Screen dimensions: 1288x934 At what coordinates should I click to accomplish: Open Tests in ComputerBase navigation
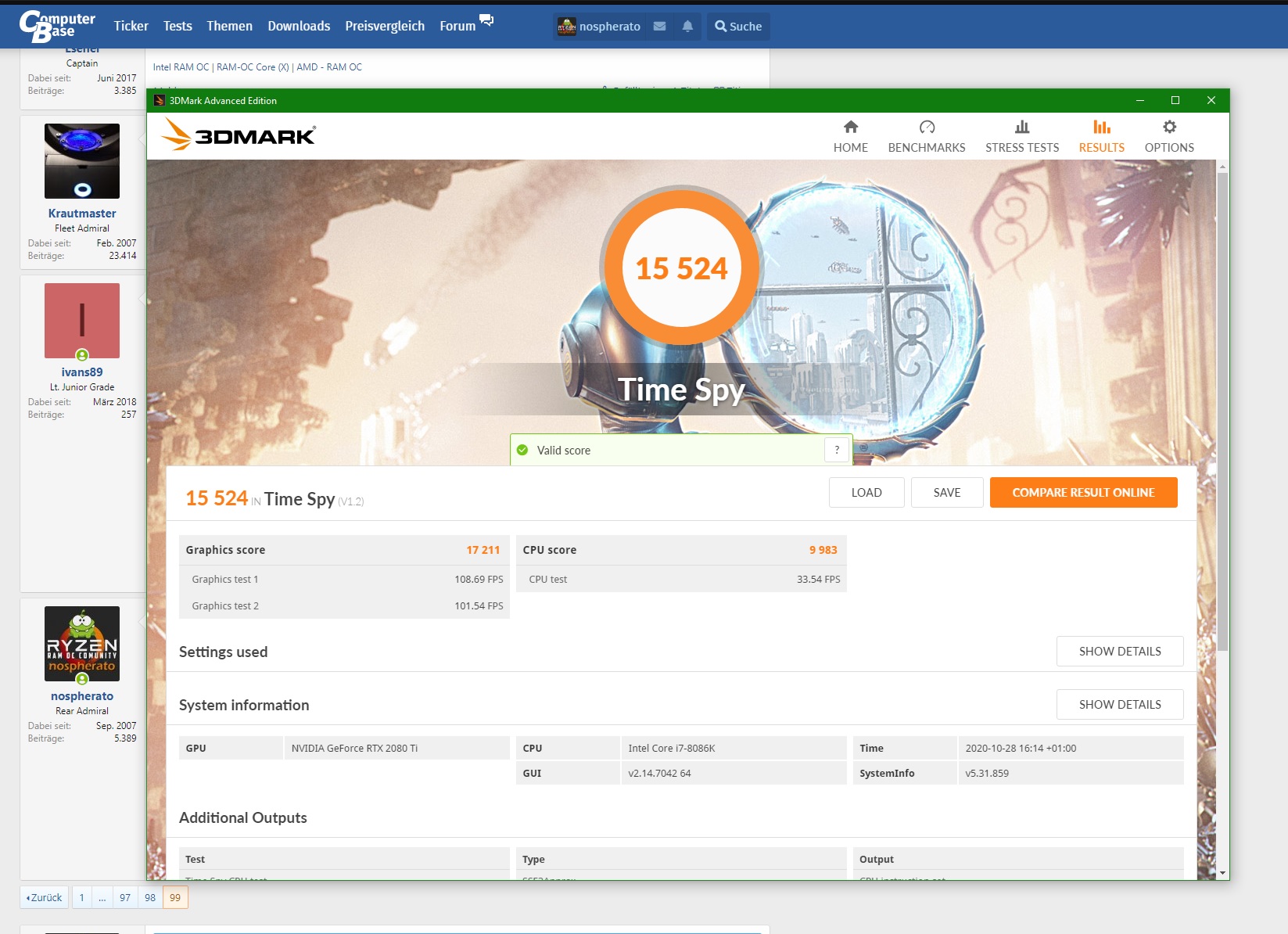[x=178, y=26]
